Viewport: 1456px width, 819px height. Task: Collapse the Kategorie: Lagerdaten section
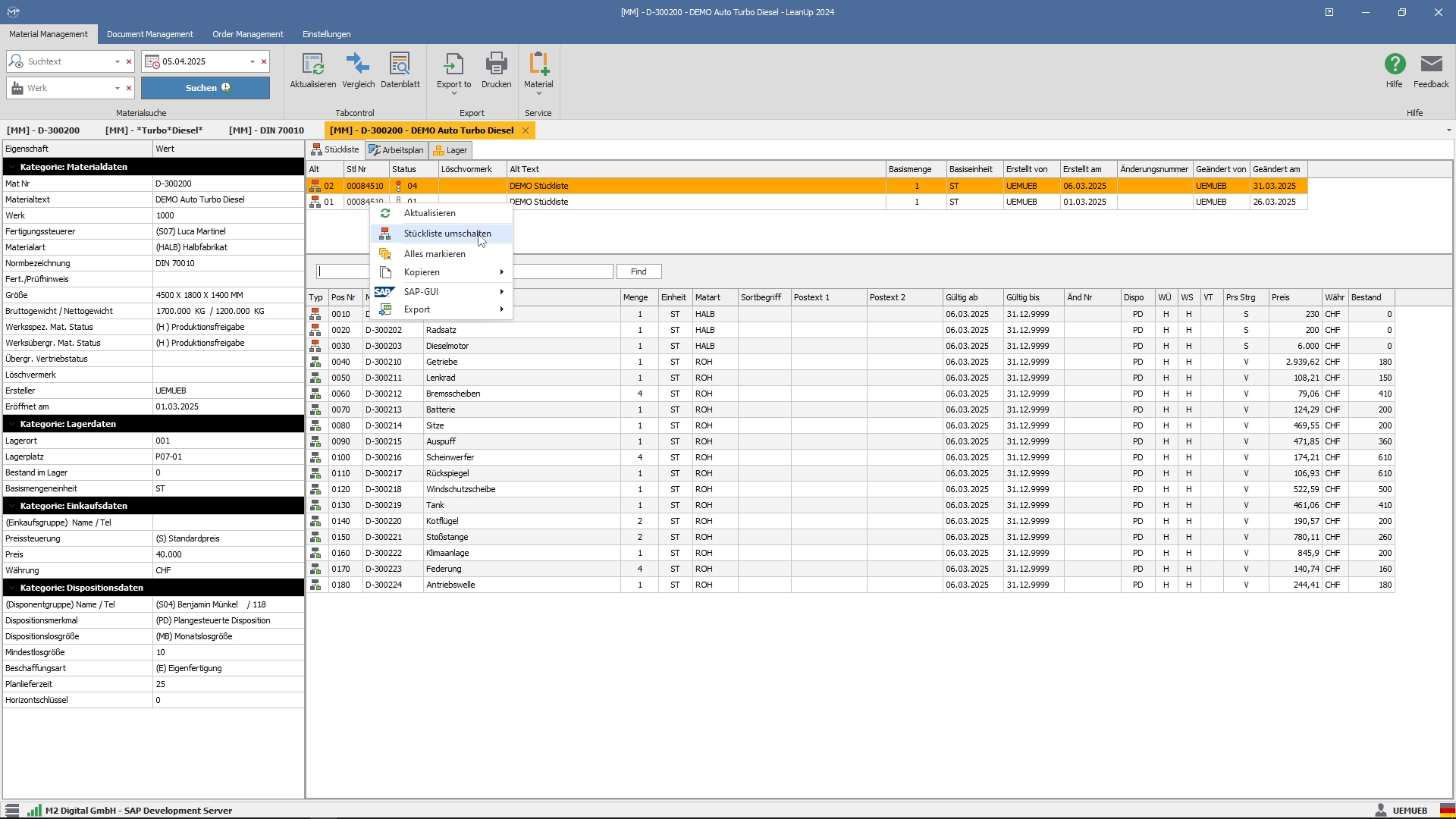click(x=13, y=424)
